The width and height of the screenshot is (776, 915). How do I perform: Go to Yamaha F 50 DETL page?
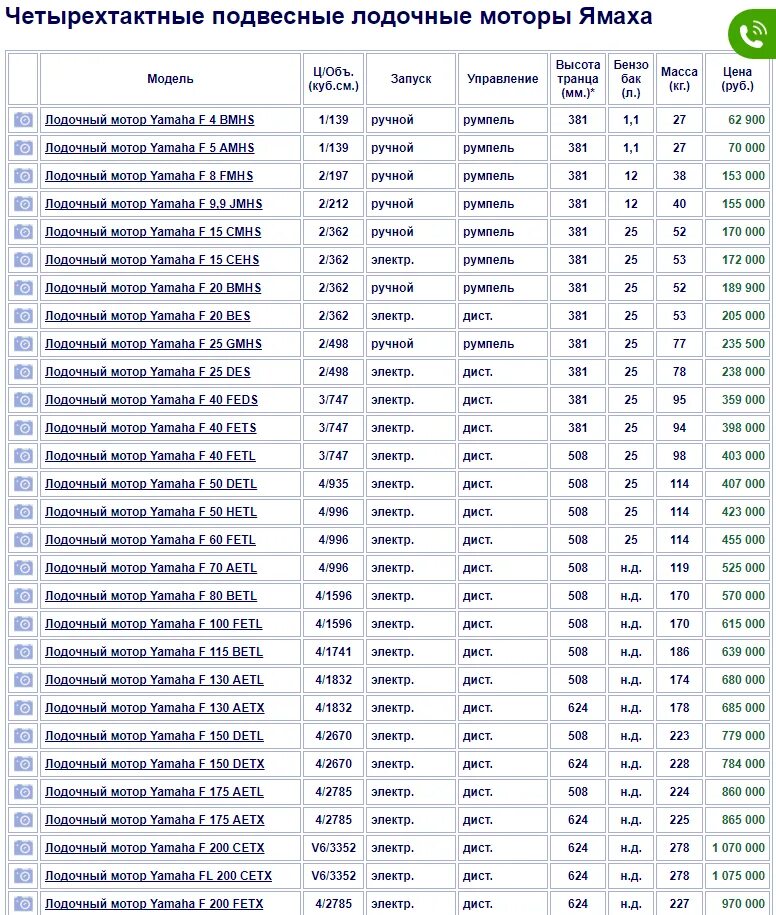tap(151, 484)
